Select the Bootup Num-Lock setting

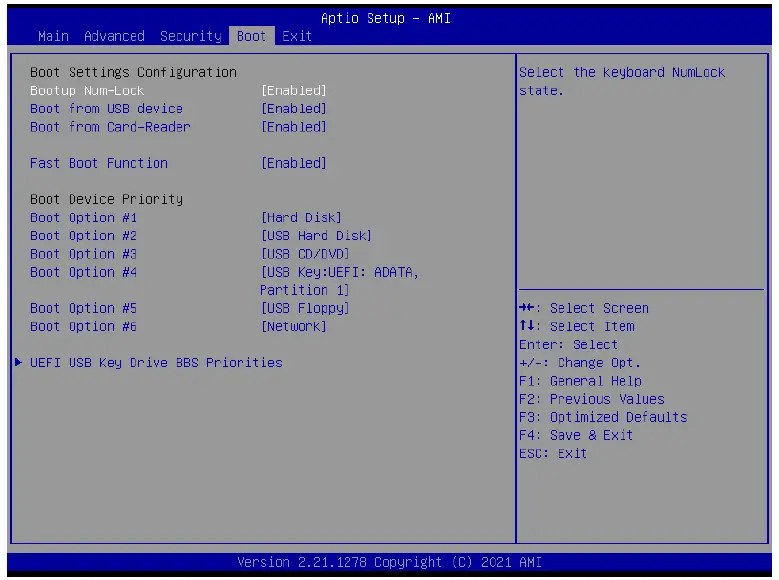[87, 91]
